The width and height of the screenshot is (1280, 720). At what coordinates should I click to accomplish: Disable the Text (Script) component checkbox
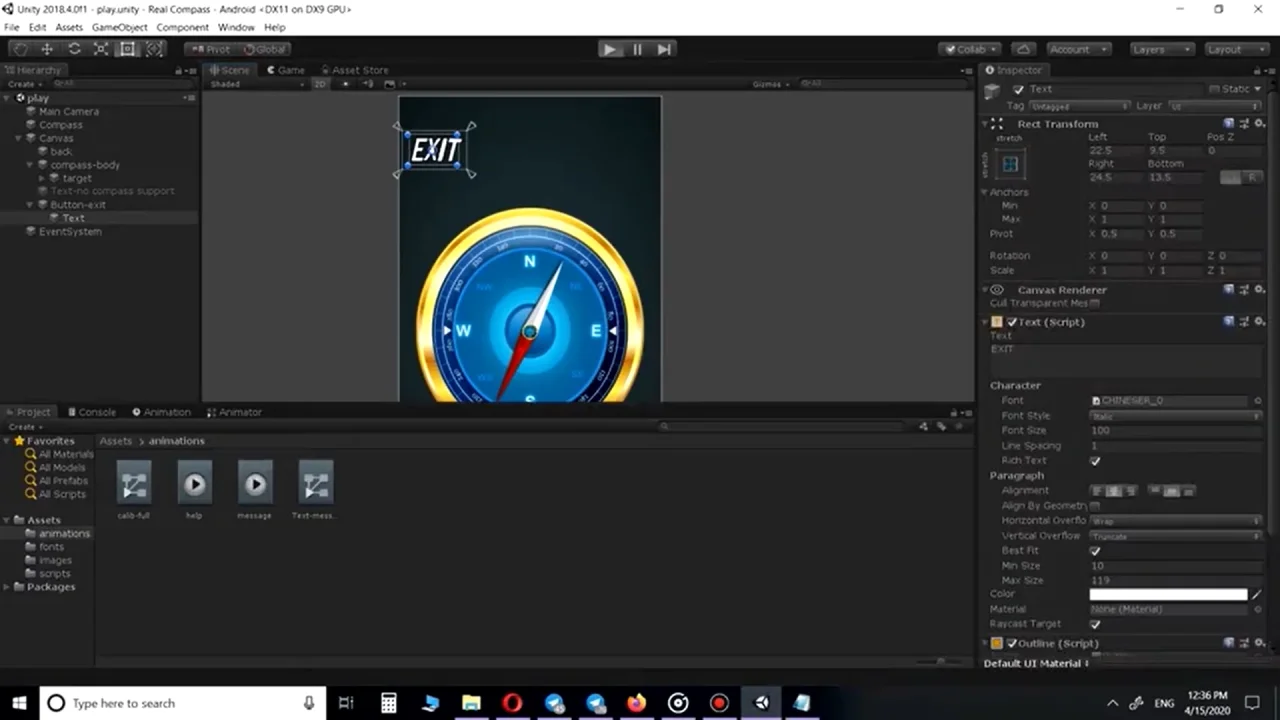(x=1012, y=322)
